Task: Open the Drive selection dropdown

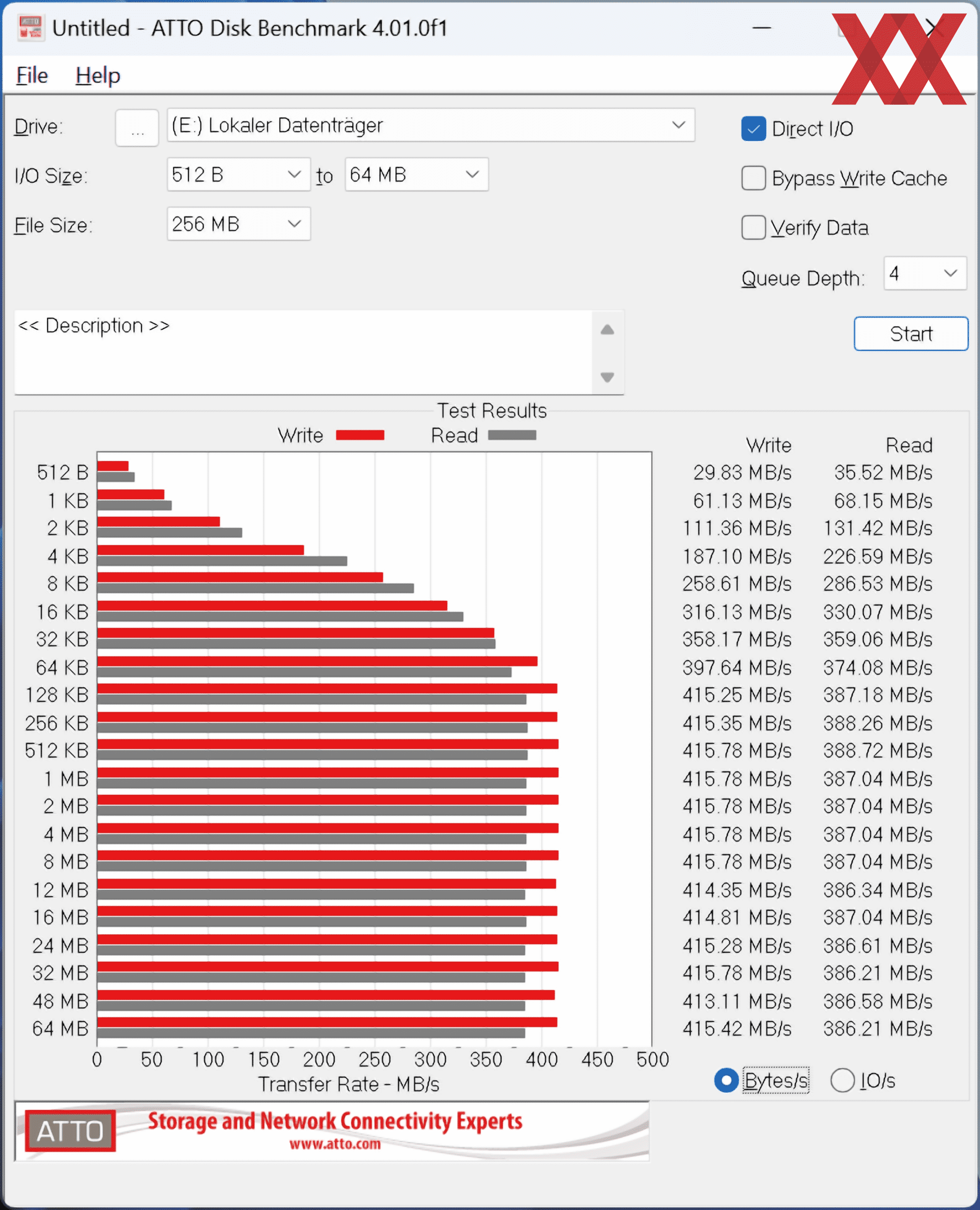Action: click(430, 125)
